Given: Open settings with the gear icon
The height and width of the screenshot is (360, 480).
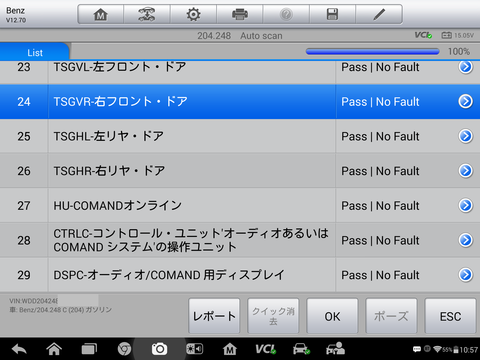Looking at the screenshot, I should pos(193,14).
